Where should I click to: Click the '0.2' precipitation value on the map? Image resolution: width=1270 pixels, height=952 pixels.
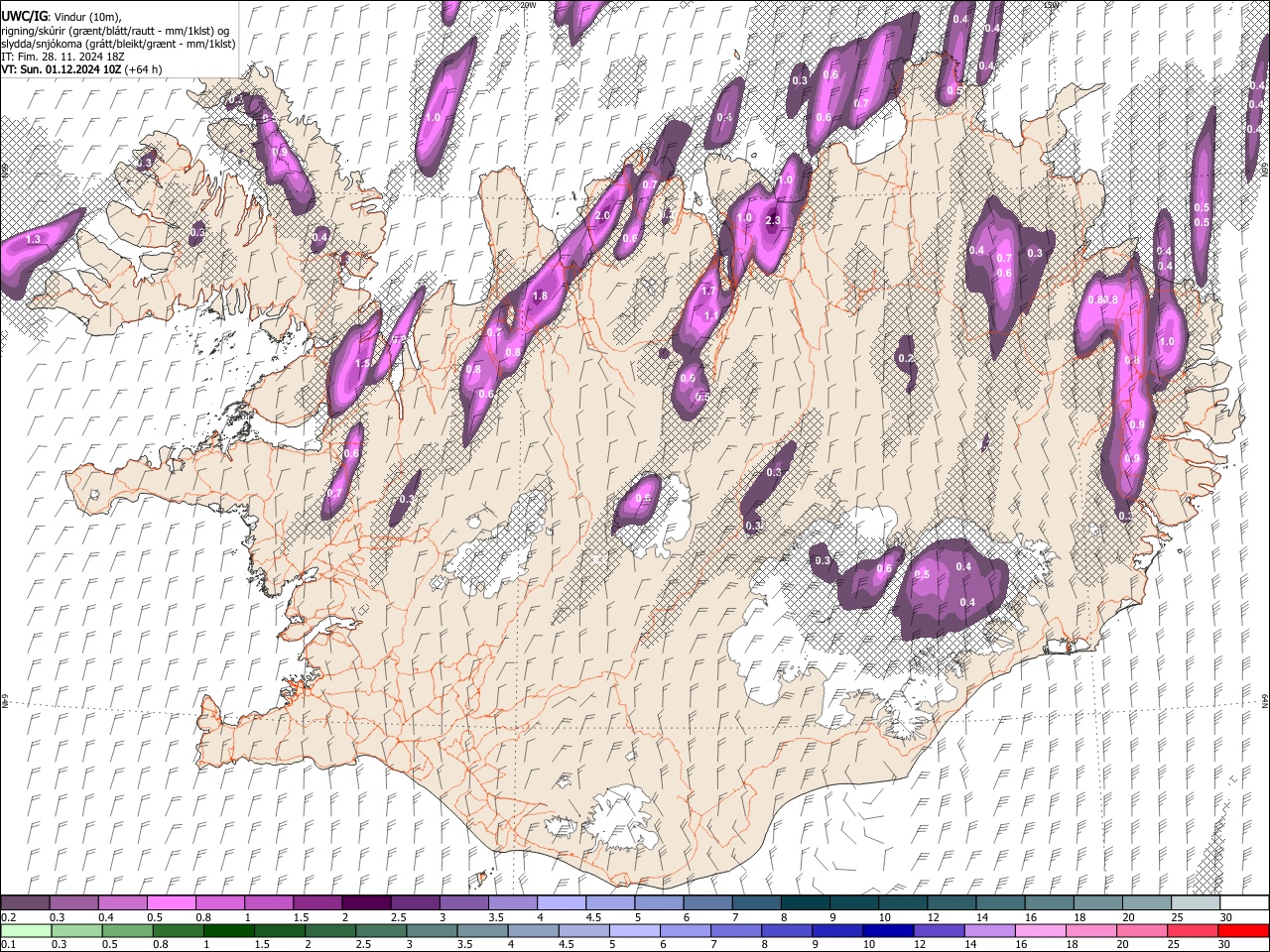pyautogui.click(x=905, y=358)
